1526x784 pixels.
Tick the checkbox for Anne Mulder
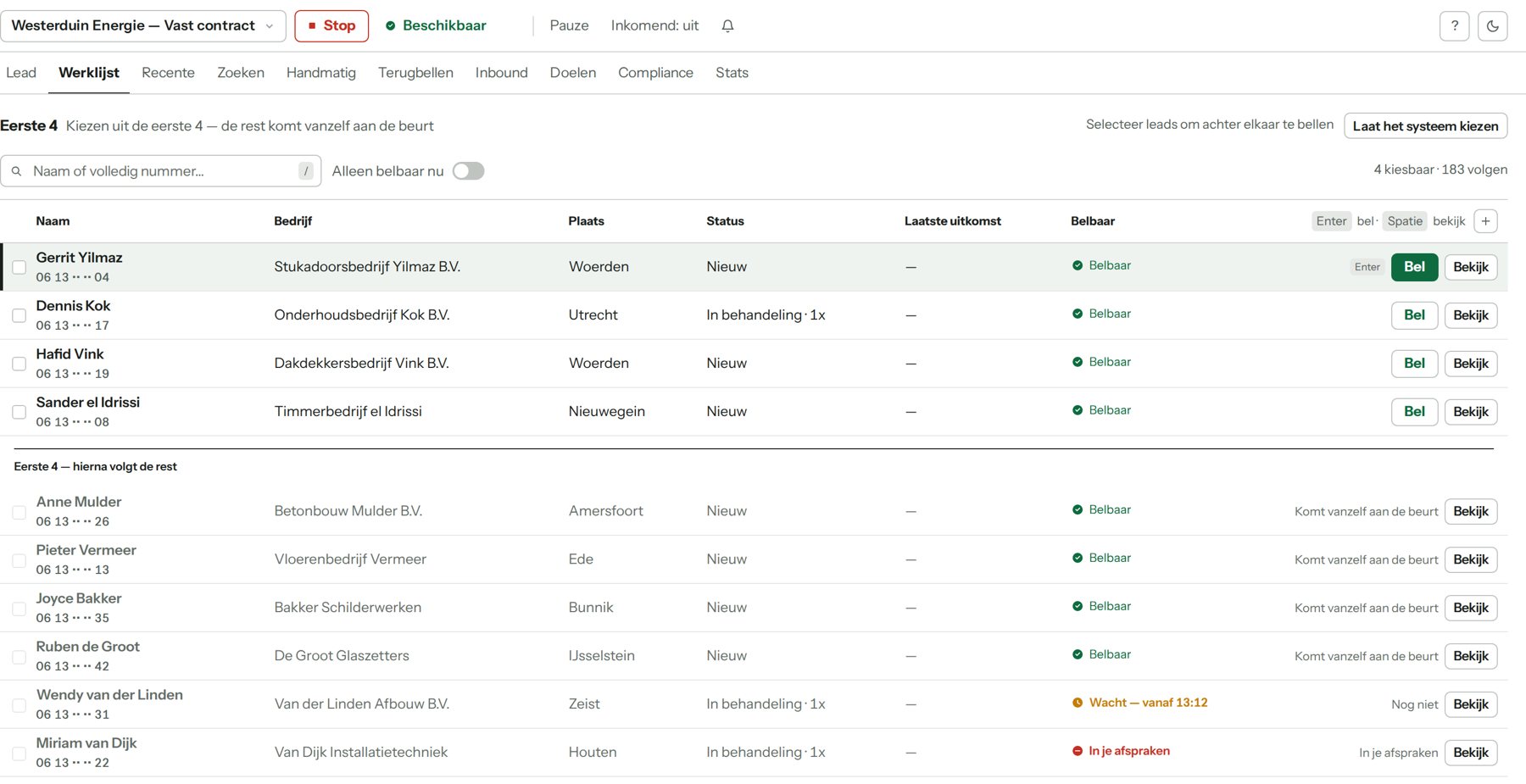pos(19,512)
